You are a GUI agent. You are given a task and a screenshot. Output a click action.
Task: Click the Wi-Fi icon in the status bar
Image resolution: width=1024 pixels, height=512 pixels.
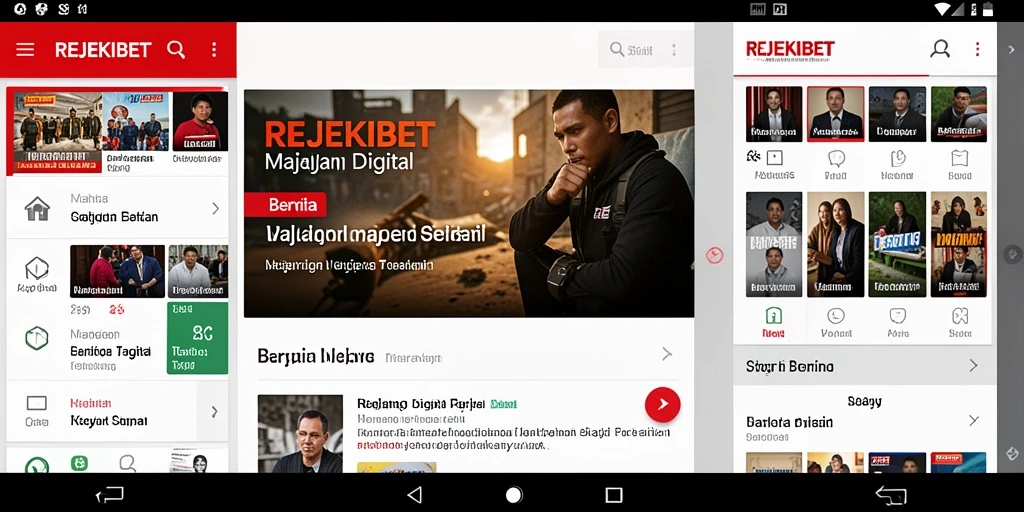pos(943,9)
